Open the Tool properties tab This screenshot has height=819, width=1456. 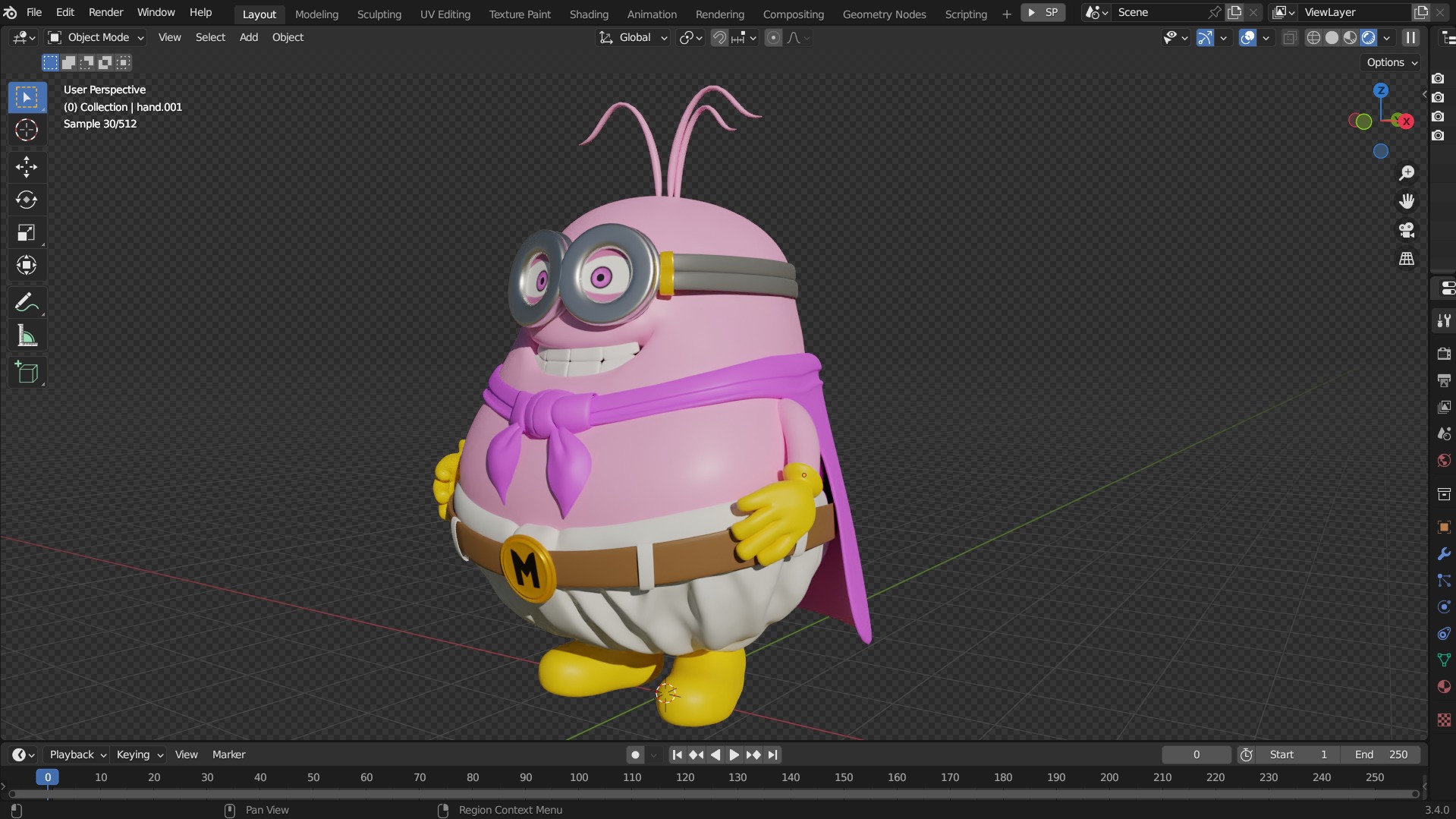point(1444,321)
